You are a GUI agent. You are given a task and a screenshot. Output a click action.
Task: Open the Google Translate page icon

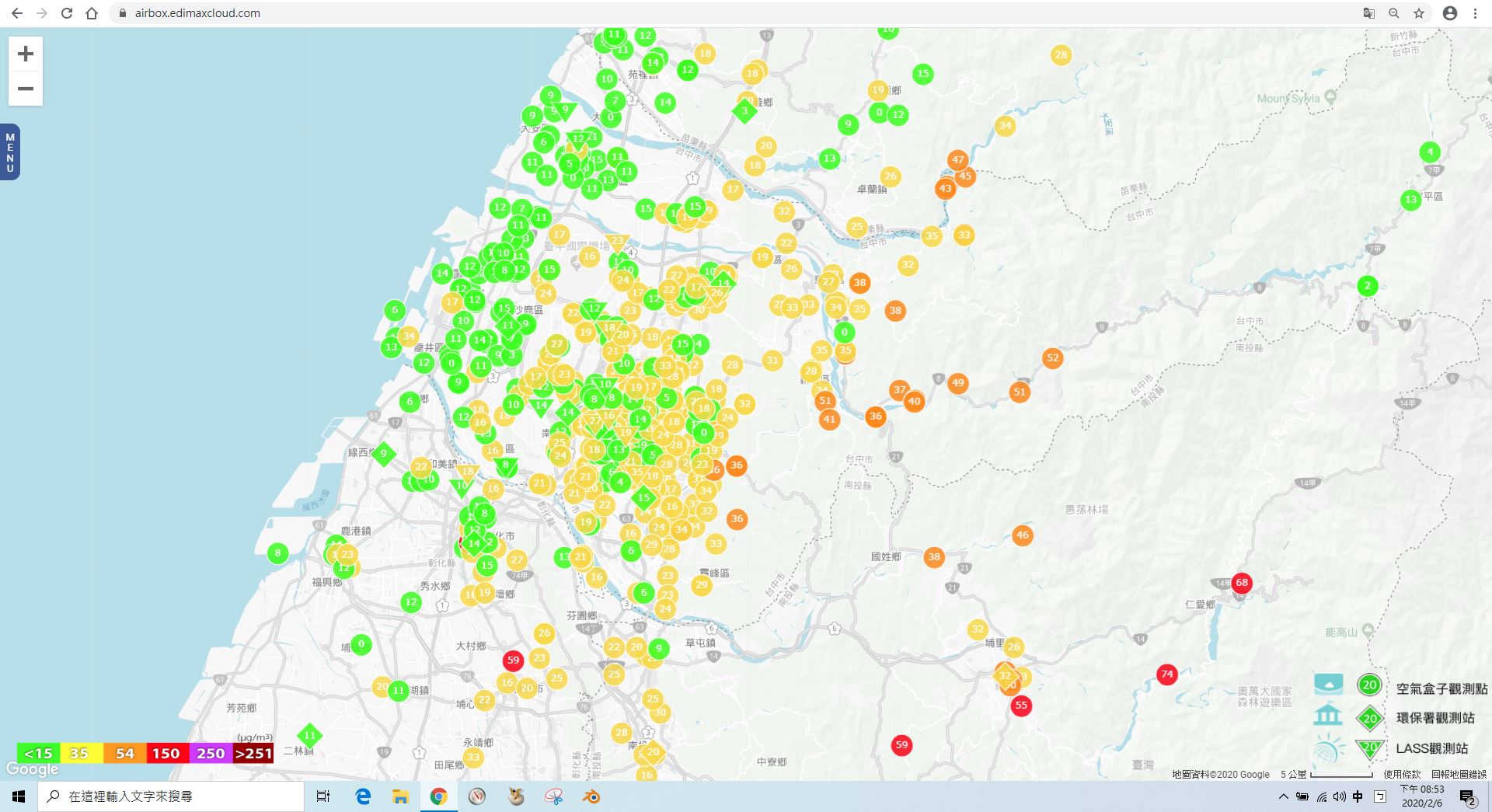1369,13
